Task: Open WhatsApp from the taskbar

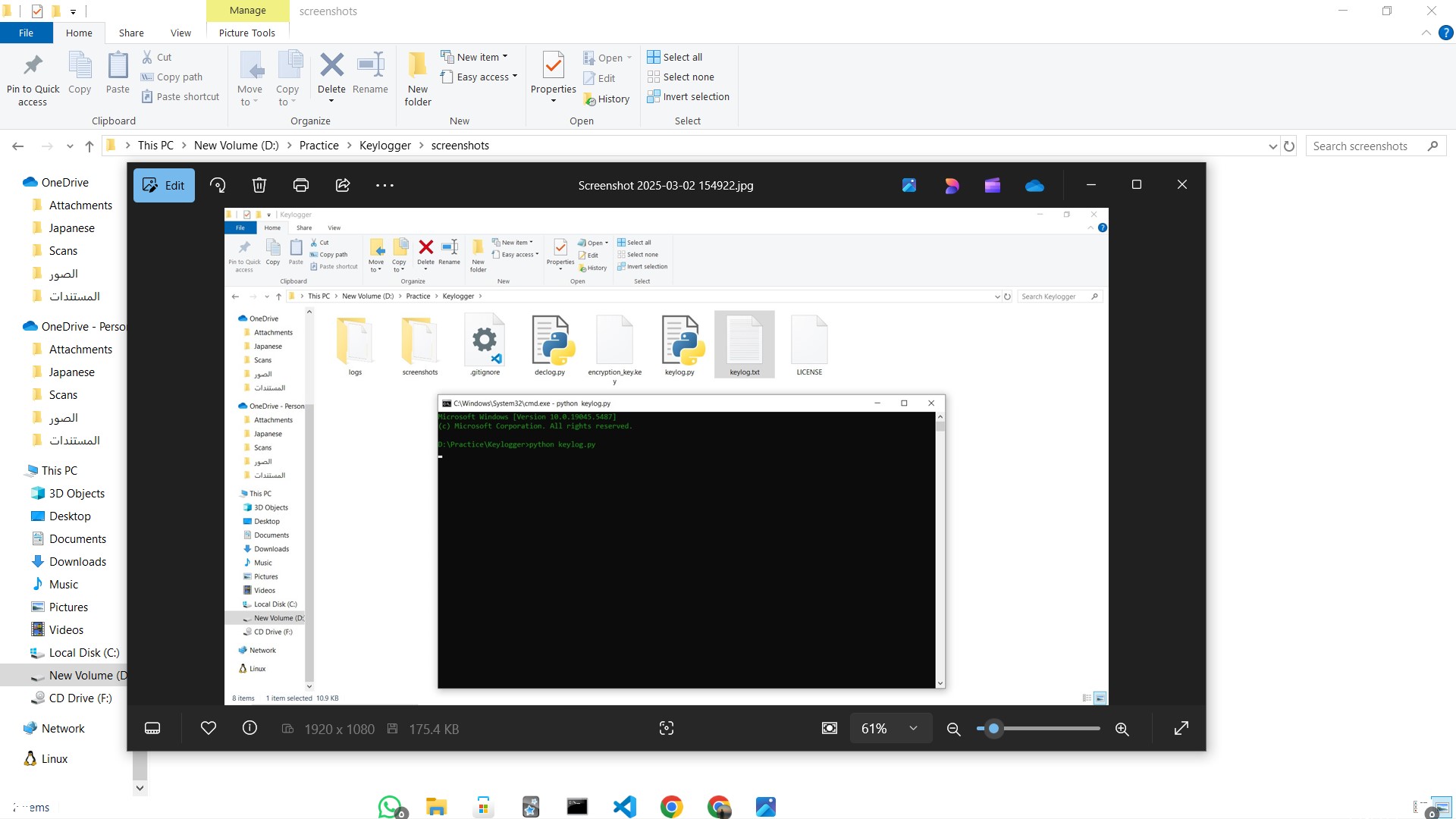Action: [391, 806]
